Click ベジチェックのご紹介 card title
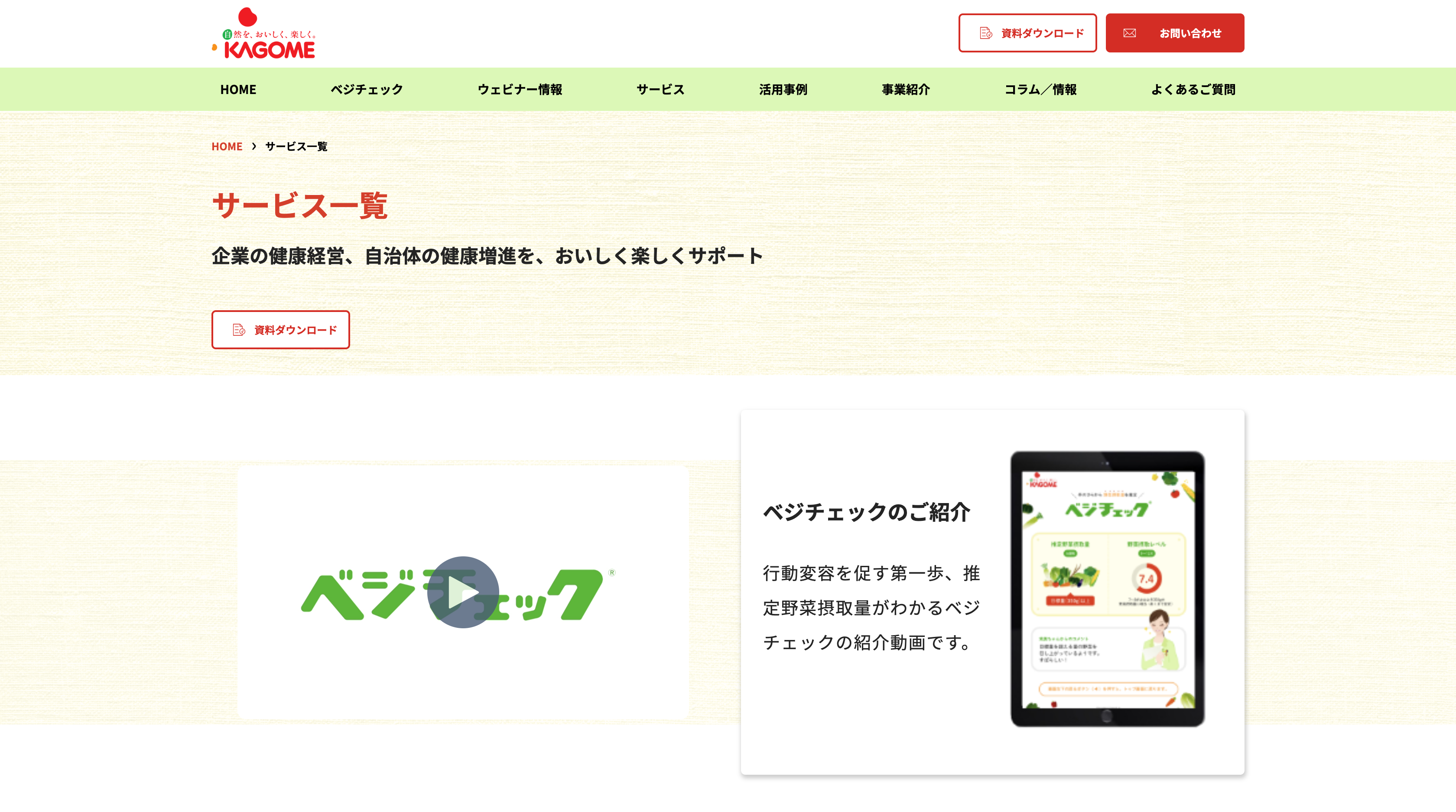The width and height of the screenshot is (1456, 812). click(x=867, y=512)
